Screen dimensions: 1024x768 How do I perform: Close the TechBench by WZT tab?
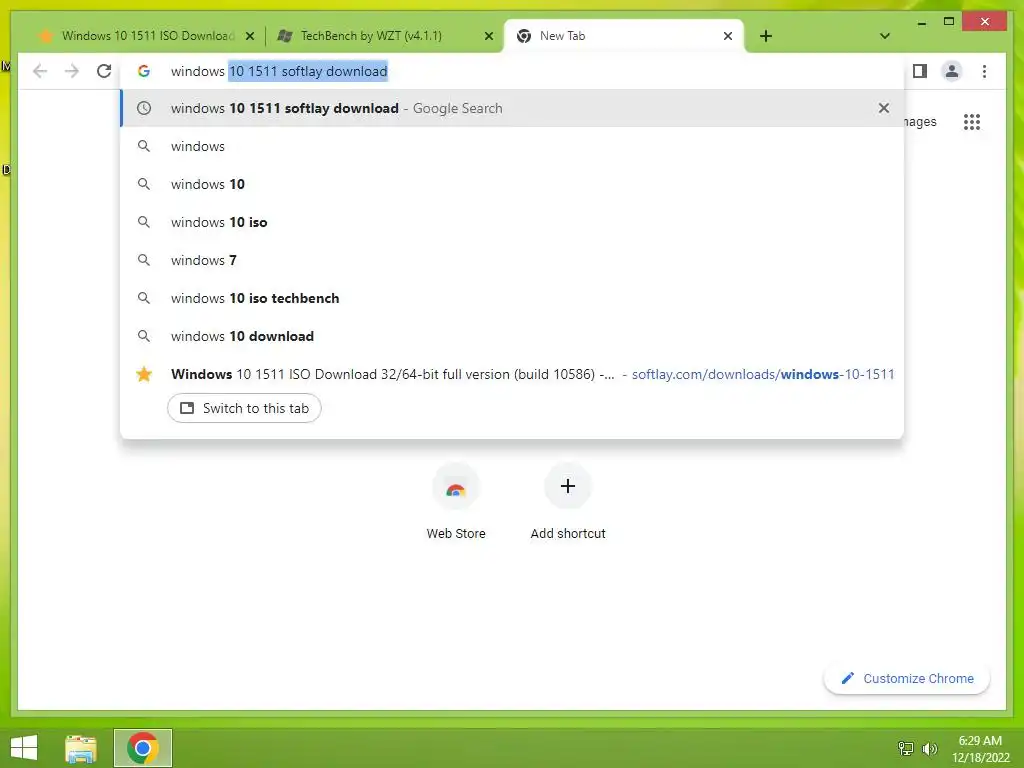488,36
